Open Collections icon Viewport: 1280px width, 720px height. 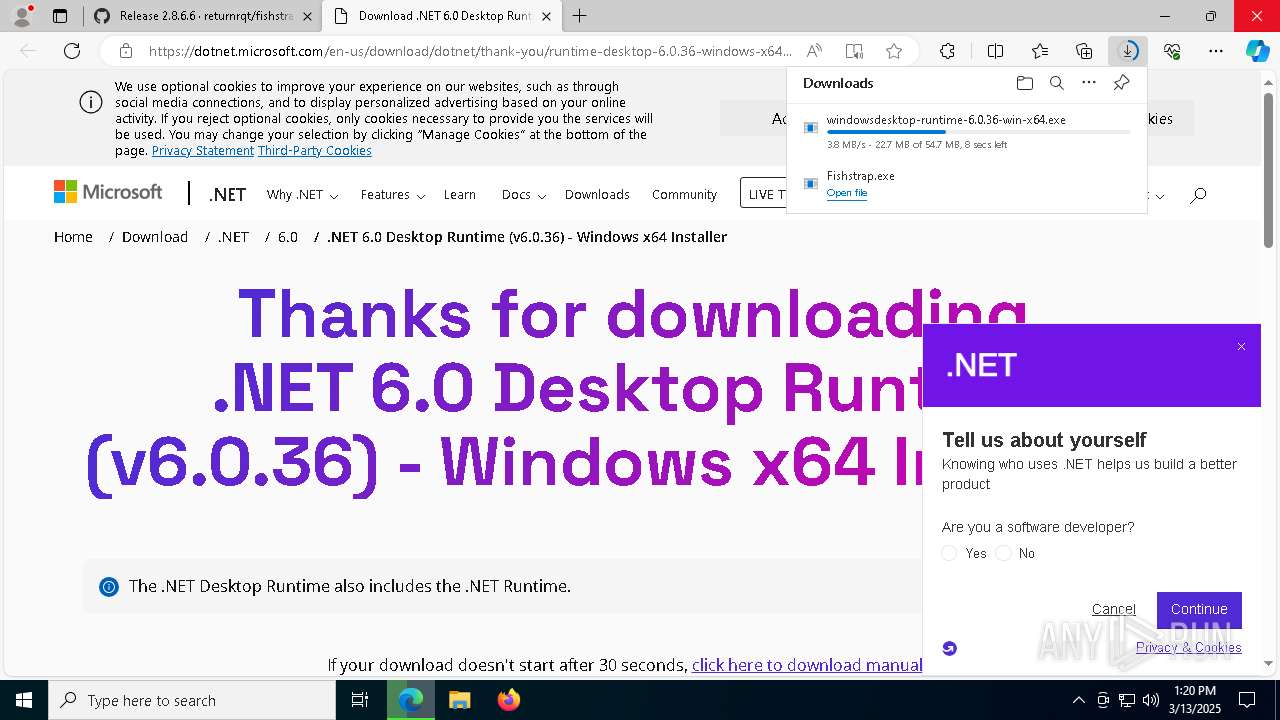coord(1084,51)
